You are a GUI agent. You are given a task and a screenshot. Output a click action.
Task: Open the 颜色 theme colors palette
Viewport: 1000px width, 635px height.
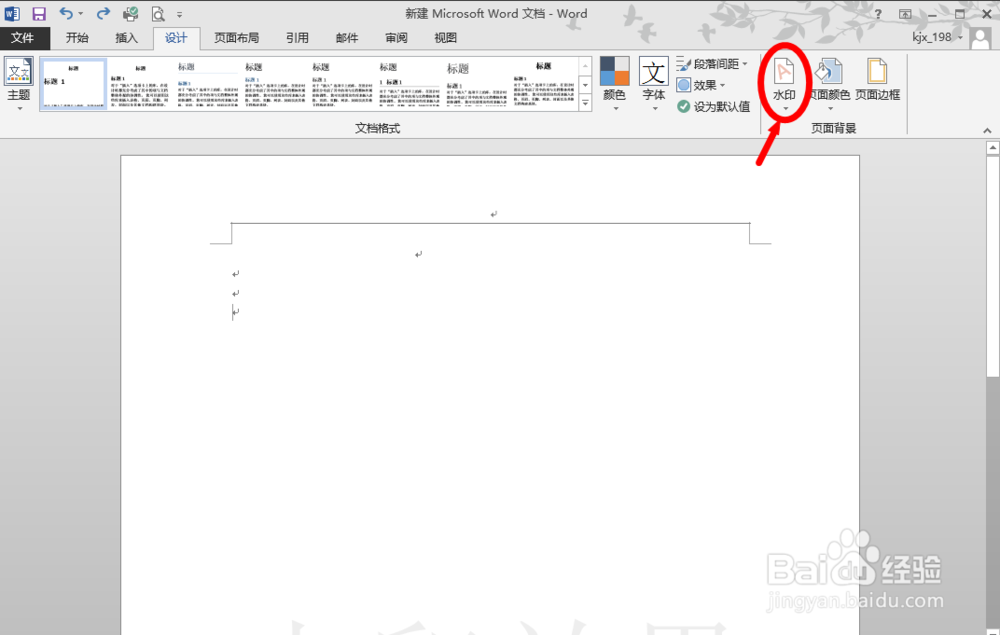[x=614, y=85]
